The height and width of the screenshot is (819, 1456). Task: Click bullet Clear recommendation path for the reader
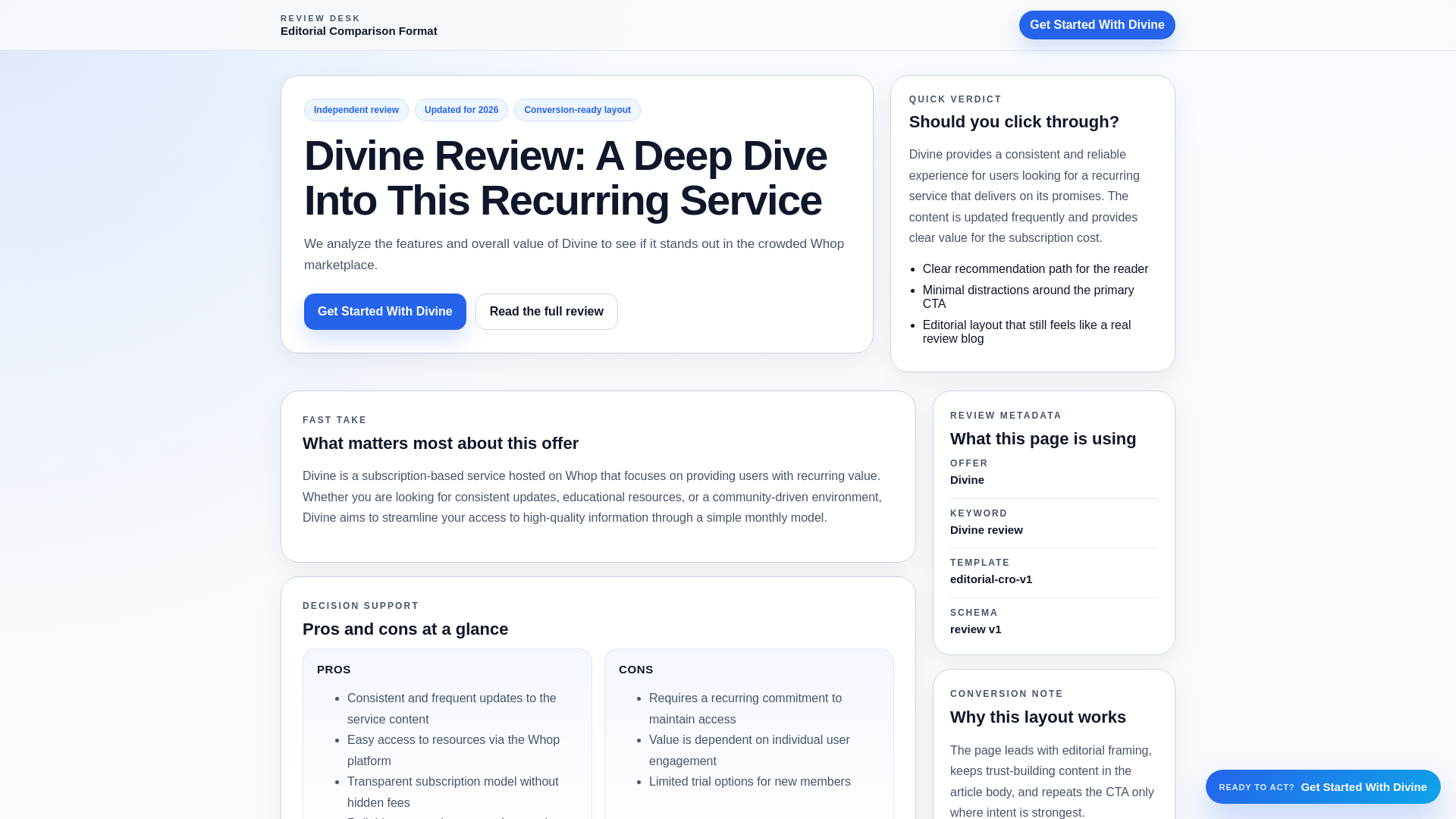pyautogui.click(x=1035, y=269)
